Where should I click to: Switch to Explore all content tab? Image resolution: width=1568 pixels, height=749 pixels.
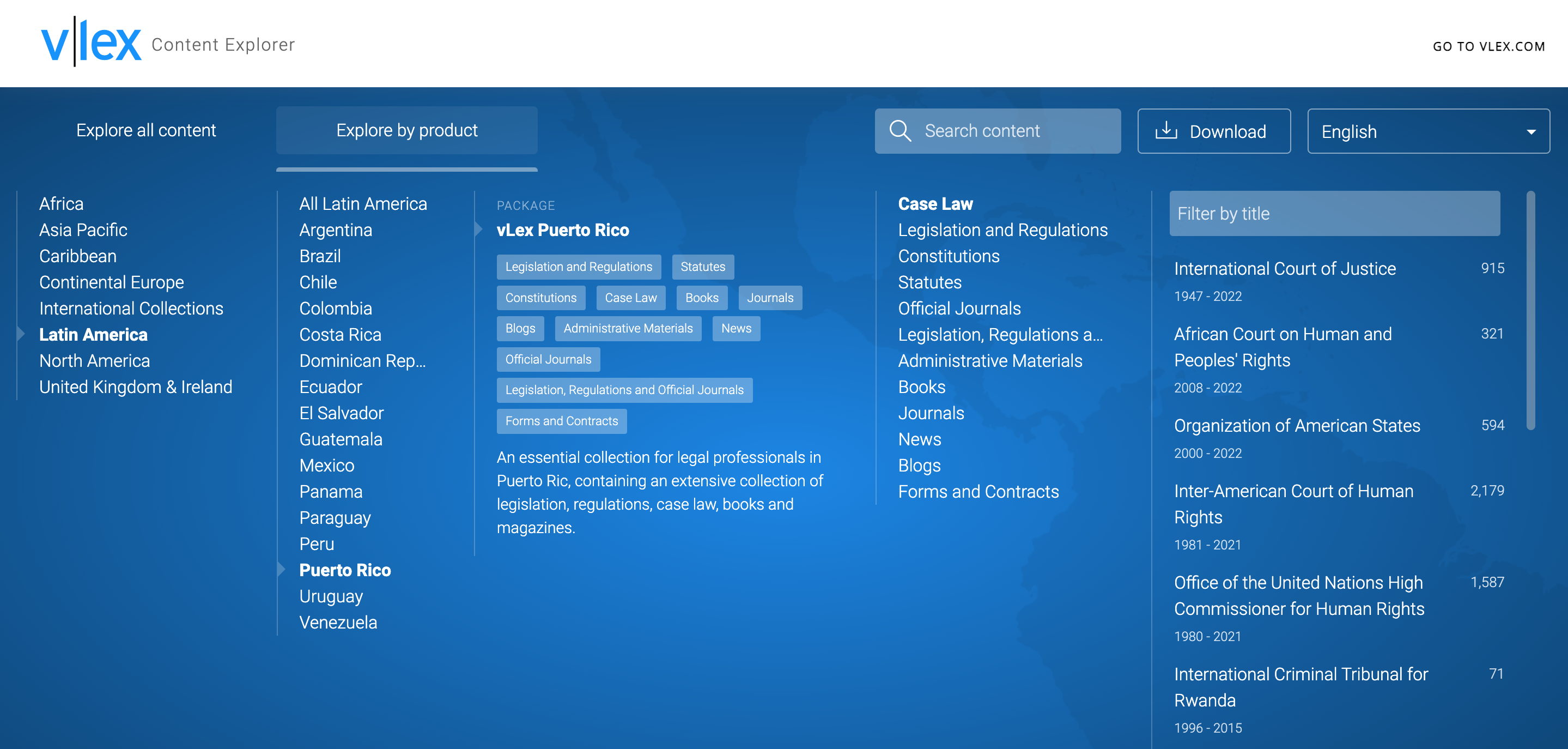146,130
